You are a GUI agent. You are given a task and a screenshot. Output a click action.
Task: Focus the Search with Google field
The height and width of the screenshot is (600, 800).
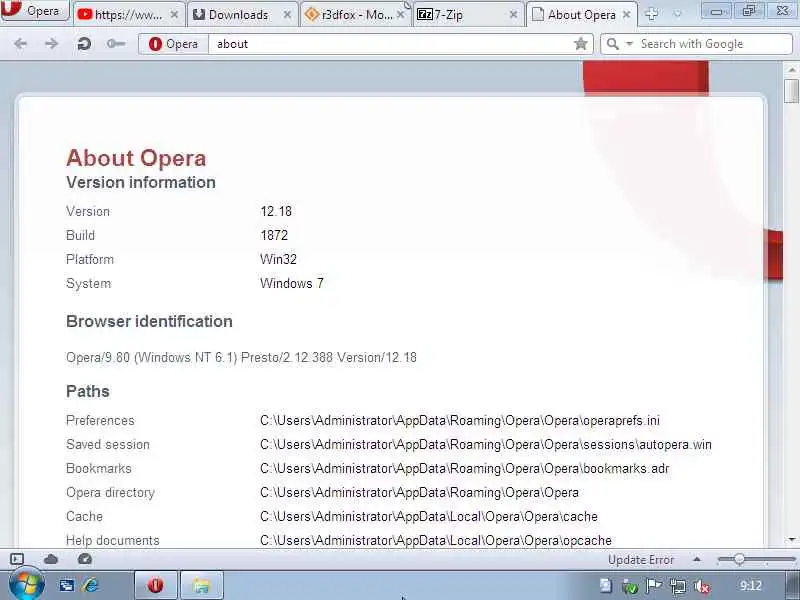point(714,44)
